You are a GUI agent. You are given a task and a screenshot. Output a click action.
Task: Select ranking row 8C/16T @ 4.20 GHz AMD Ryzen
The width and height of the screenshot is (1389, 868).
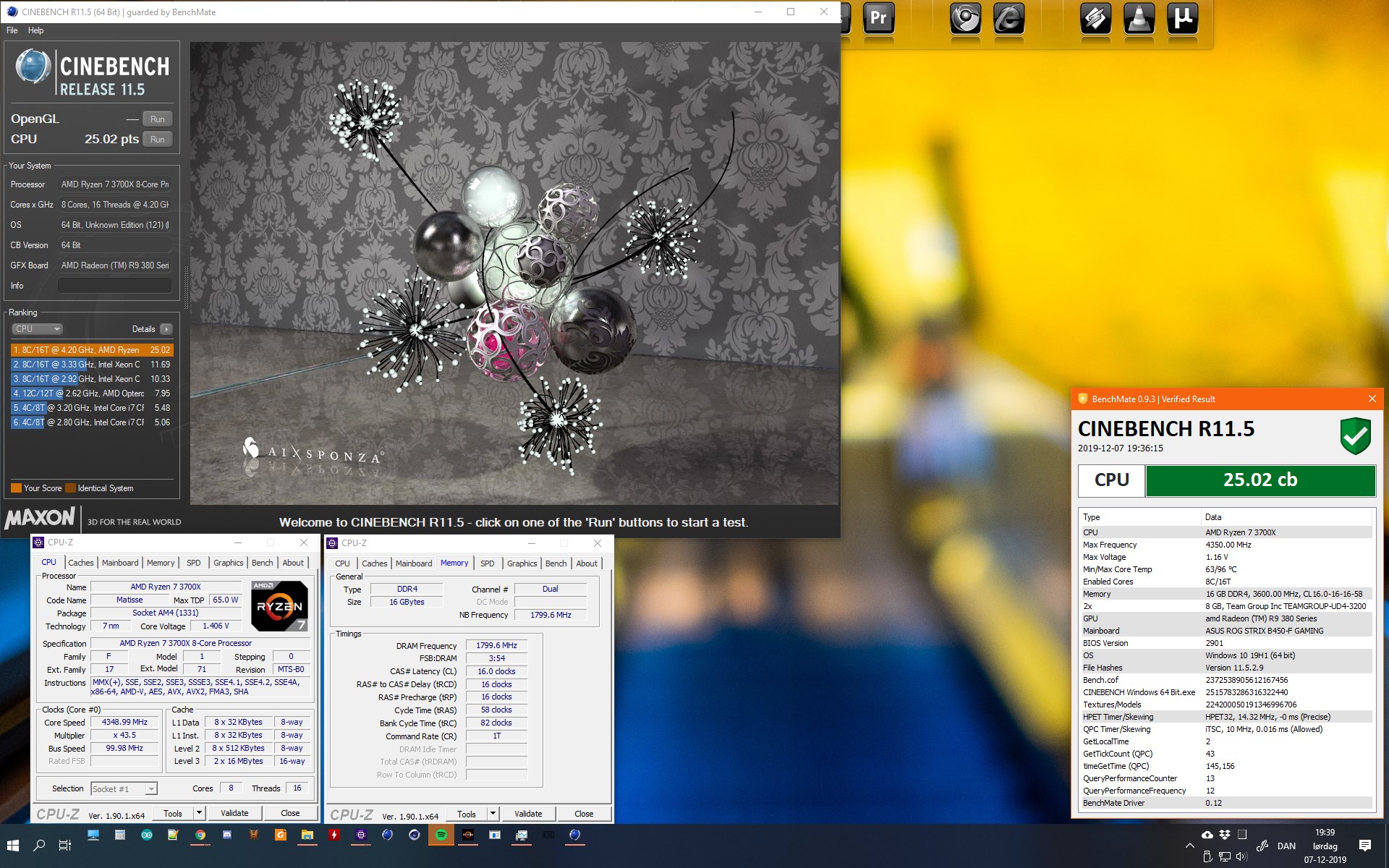[x=91, y=350]
